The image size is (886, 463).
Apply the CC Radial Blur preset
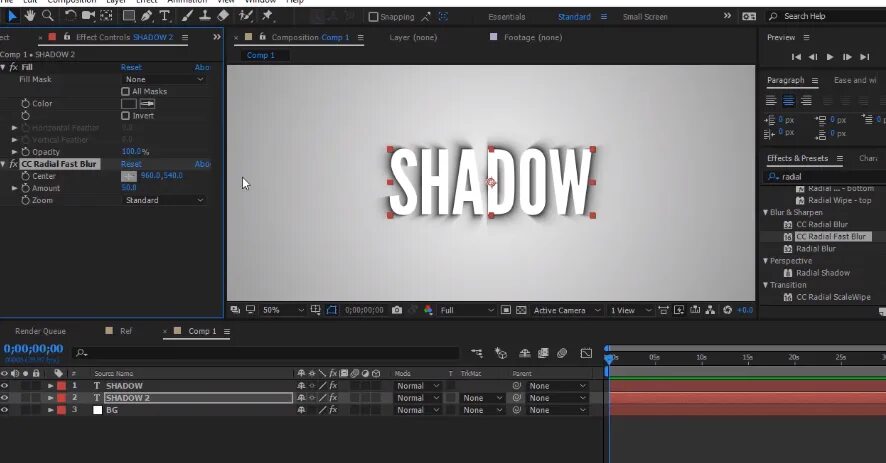pos(822,224)
